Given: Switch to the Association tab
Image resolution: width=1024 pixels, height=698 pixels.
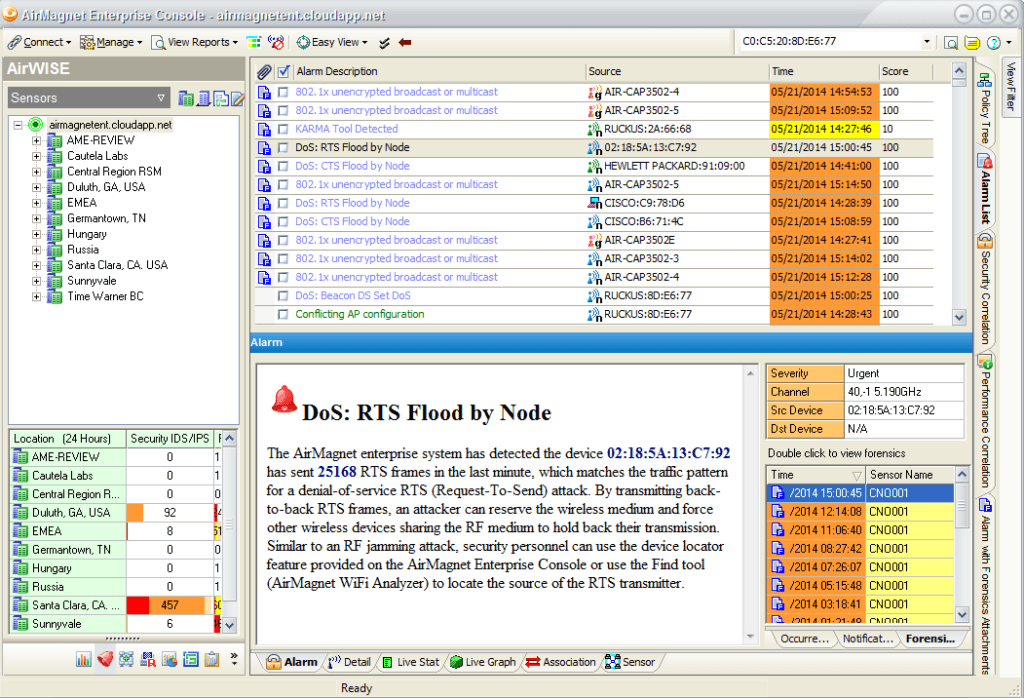Looking at the screenshot, I should (561, 662).
